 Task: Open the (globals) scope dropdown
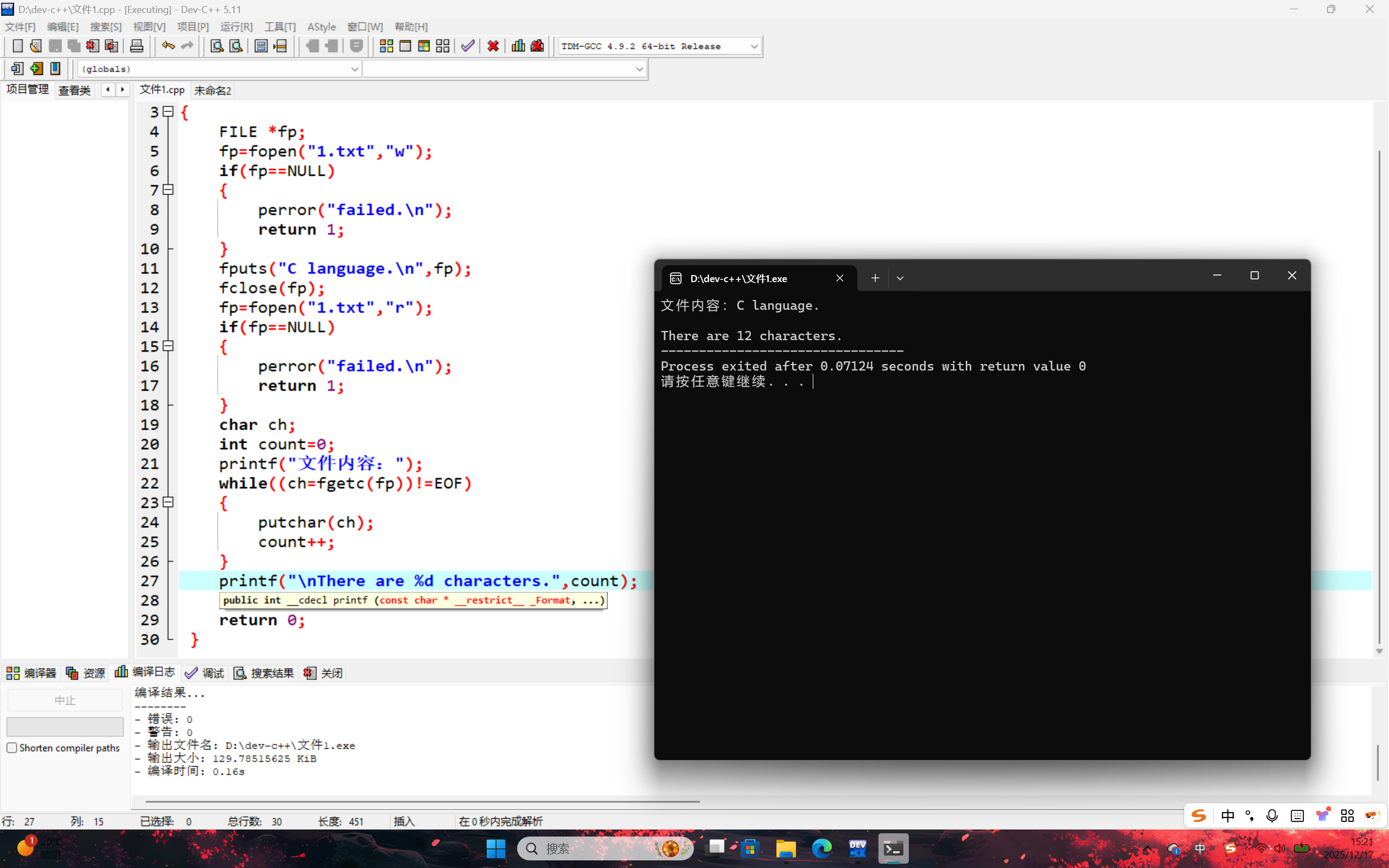coord(354,69)
